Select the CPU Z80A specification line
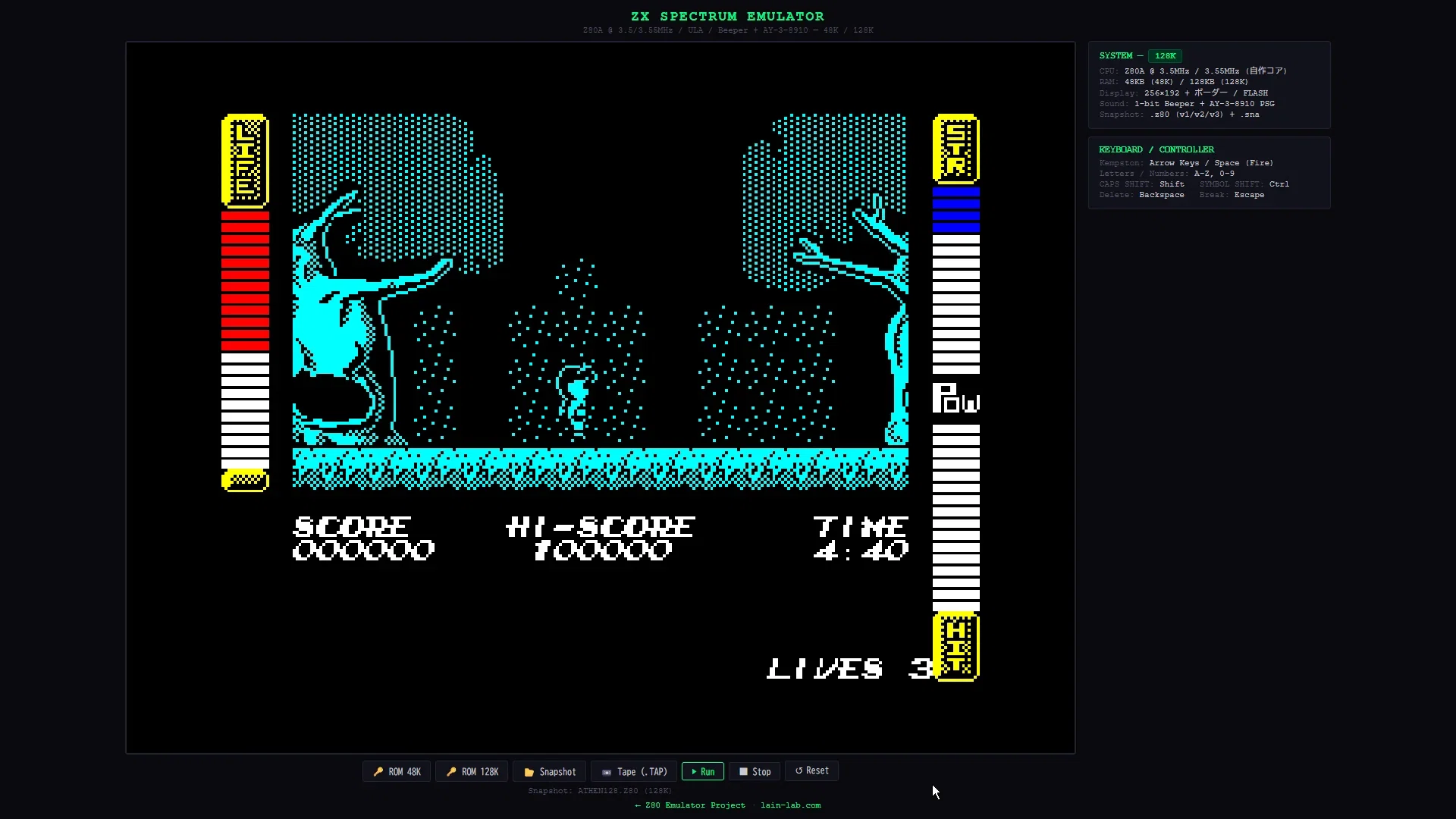The image size is (1456, 819). click(x=1193, y=71)
